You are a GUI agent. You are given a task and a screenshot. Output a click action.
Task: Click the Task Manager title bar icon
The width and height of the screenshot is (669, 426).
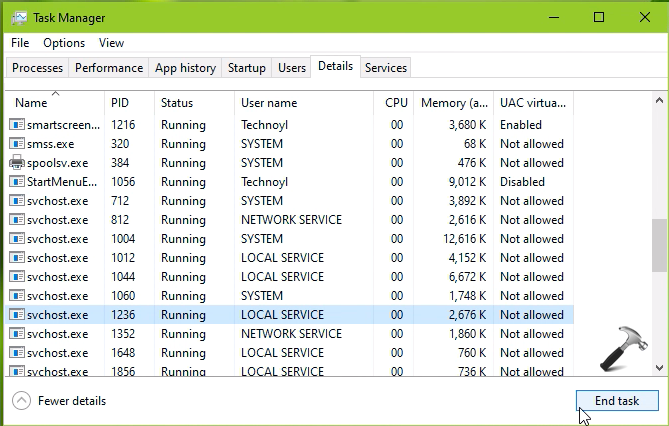[18, 17]
